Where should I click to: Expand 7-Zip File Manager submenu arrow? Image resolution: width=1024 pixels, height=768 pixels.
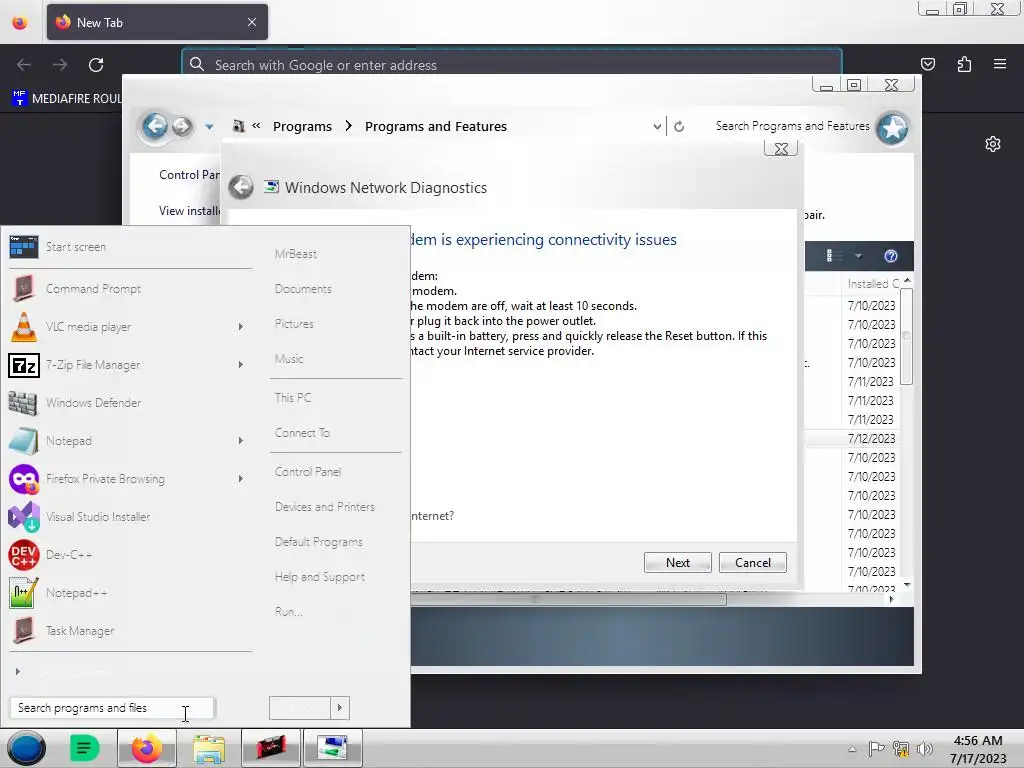tap(240, 364)
